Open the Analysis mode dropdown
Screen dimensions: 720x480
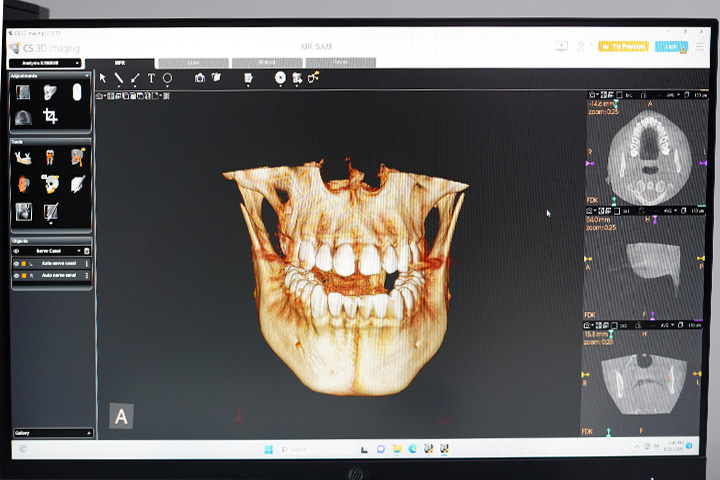[45, 63]
